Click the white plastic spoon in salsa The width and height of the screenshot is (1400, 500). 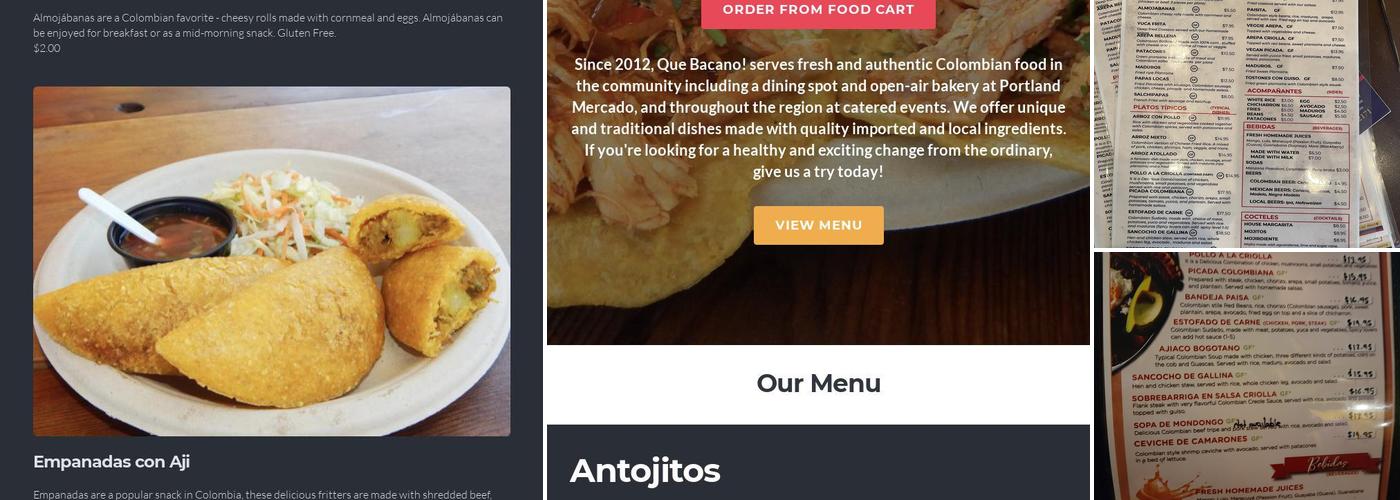pos(118,214)
